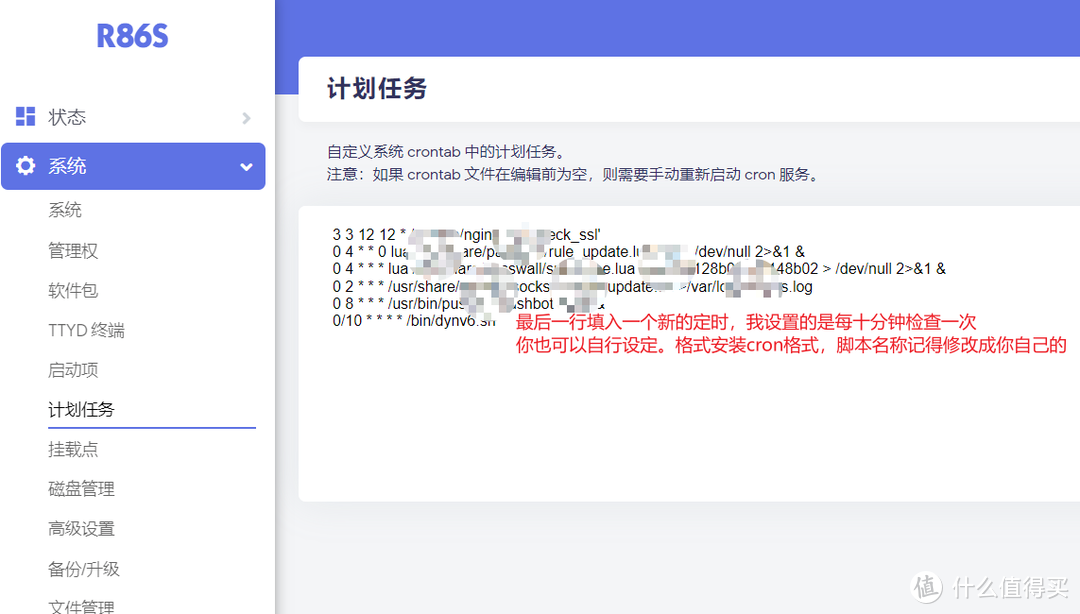Expand the 状态 section chevron
The height and width of the screenshot is (614, 1080).
(x=246, y=116)
